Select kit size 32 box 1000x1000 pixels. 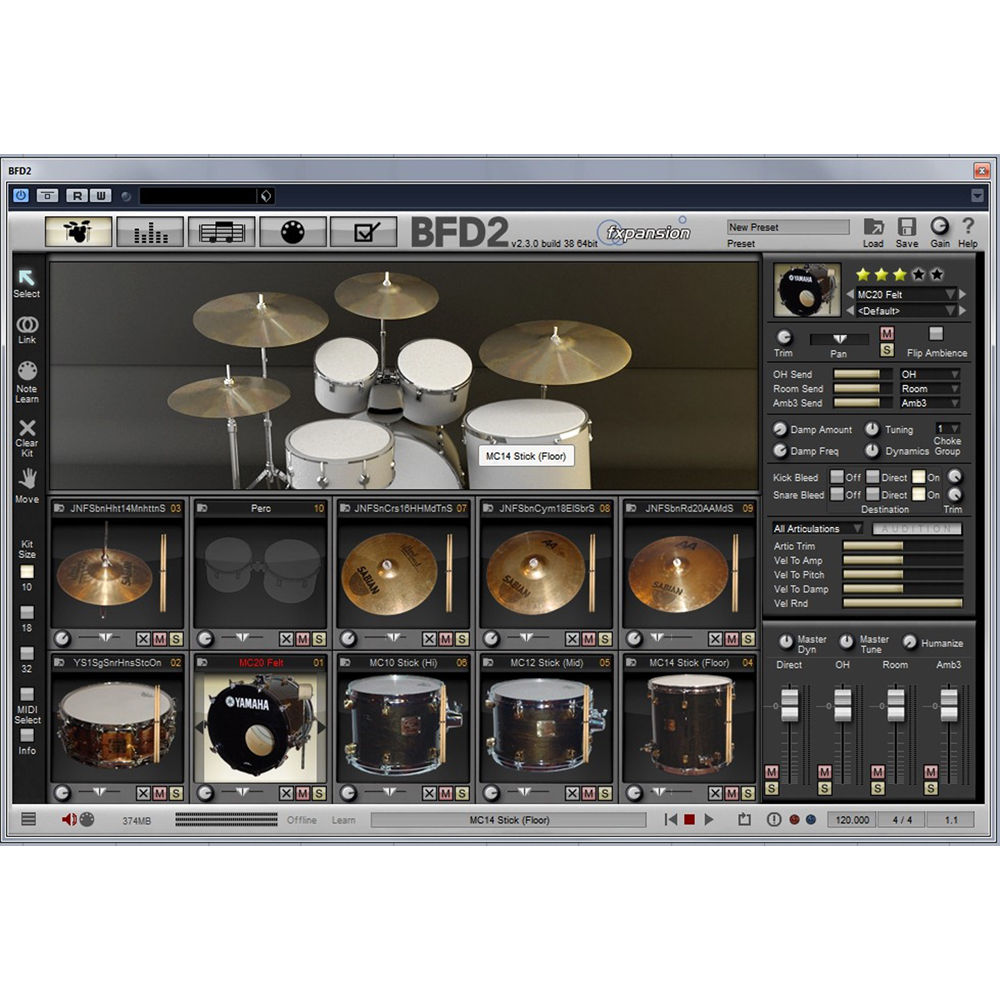[x=27, y=653]
